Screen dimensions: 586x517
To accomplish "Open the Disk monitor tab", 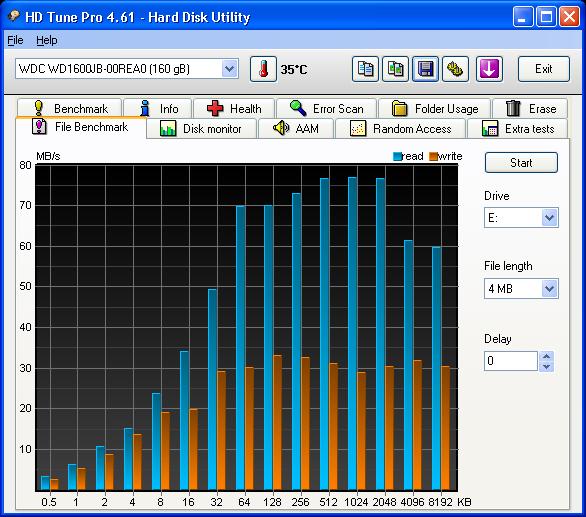I will (201, 129).
